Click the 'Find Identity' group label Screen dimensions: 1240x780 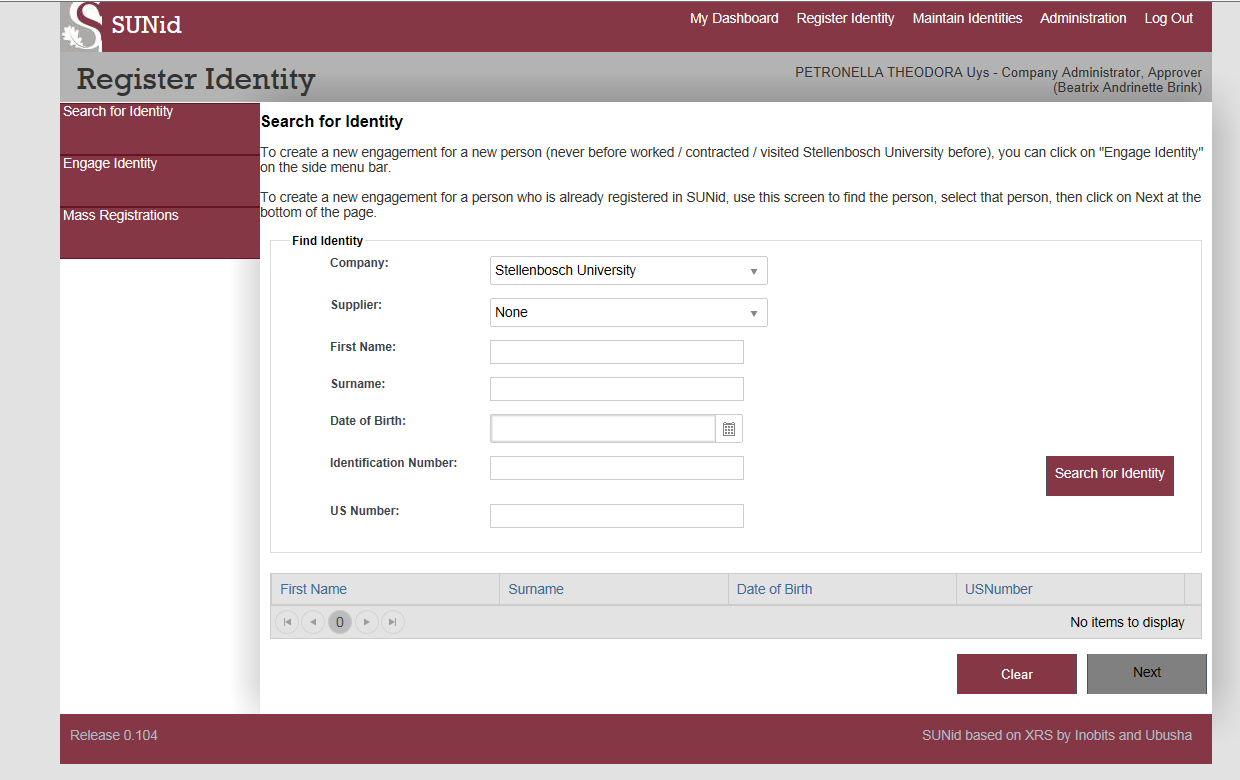[328, 241]
